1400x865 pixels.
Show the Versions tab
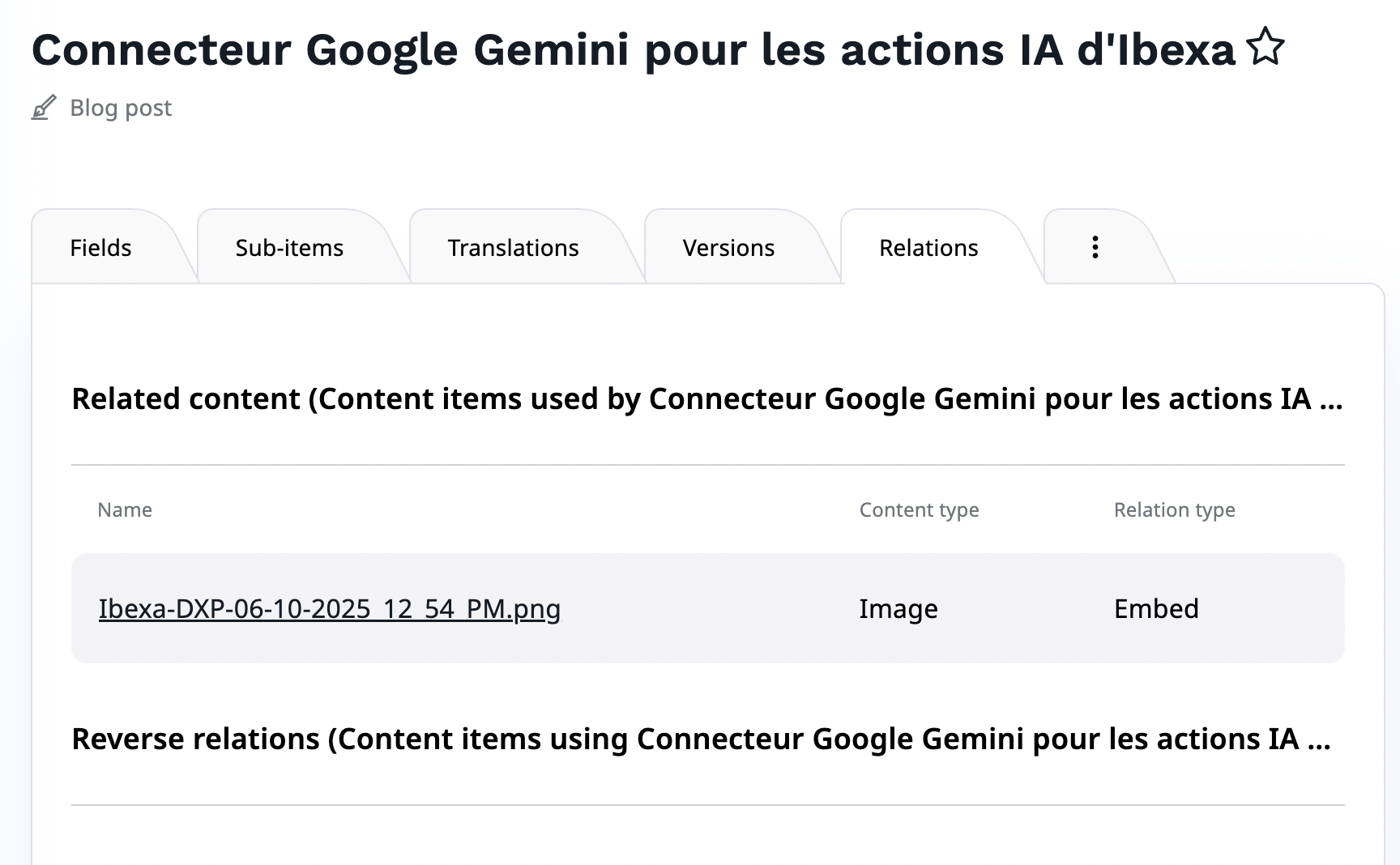728,248
